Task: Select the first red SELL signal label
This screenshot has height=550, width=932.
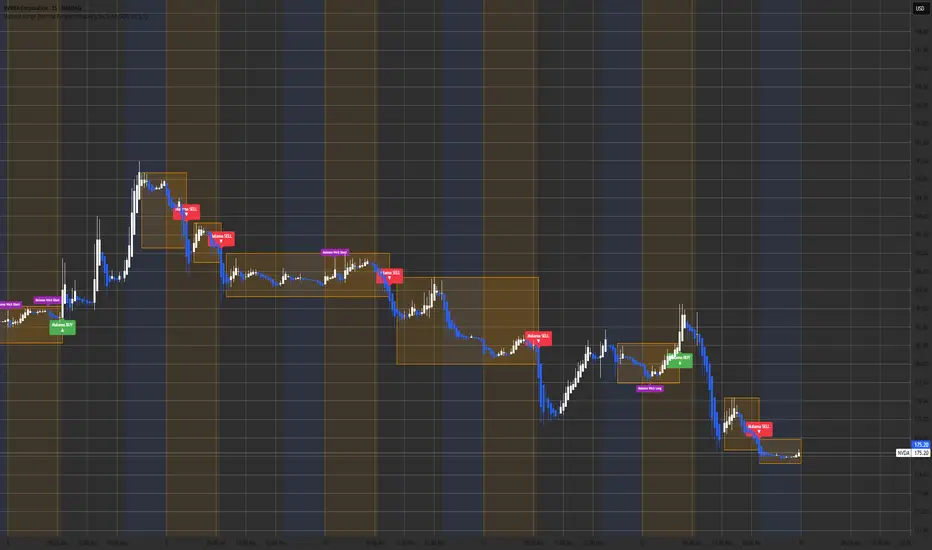Action: (x=187, y=212)
